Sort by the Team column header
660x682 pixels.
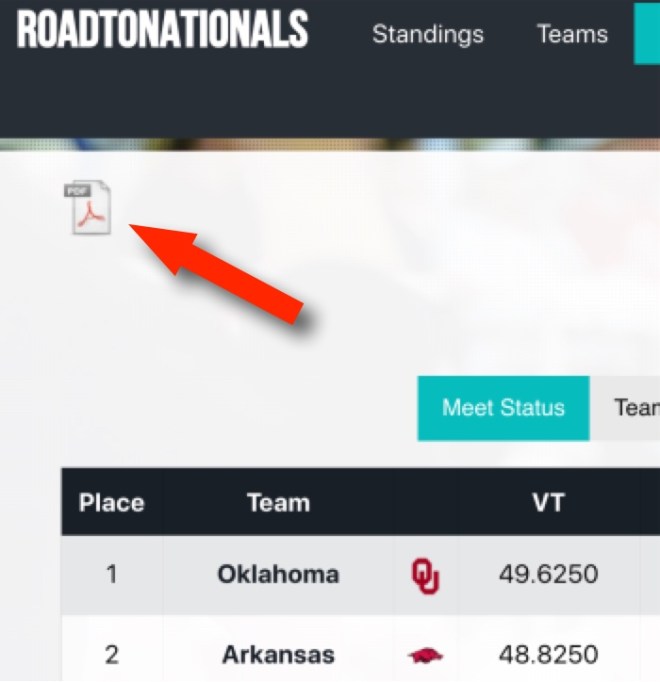click(278, 502)
